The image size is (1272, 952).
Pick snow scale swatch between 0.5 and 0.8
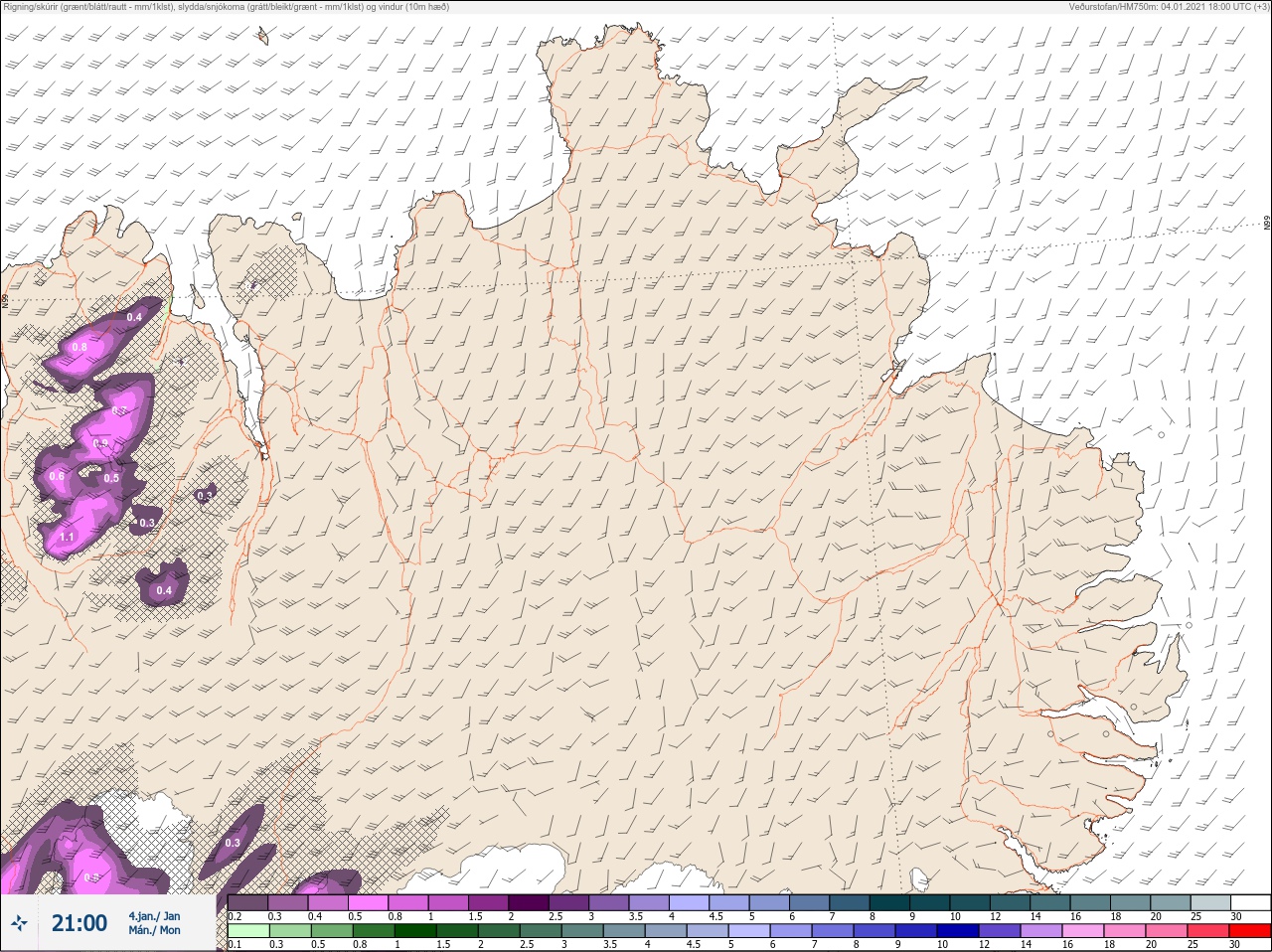[369, 901]
